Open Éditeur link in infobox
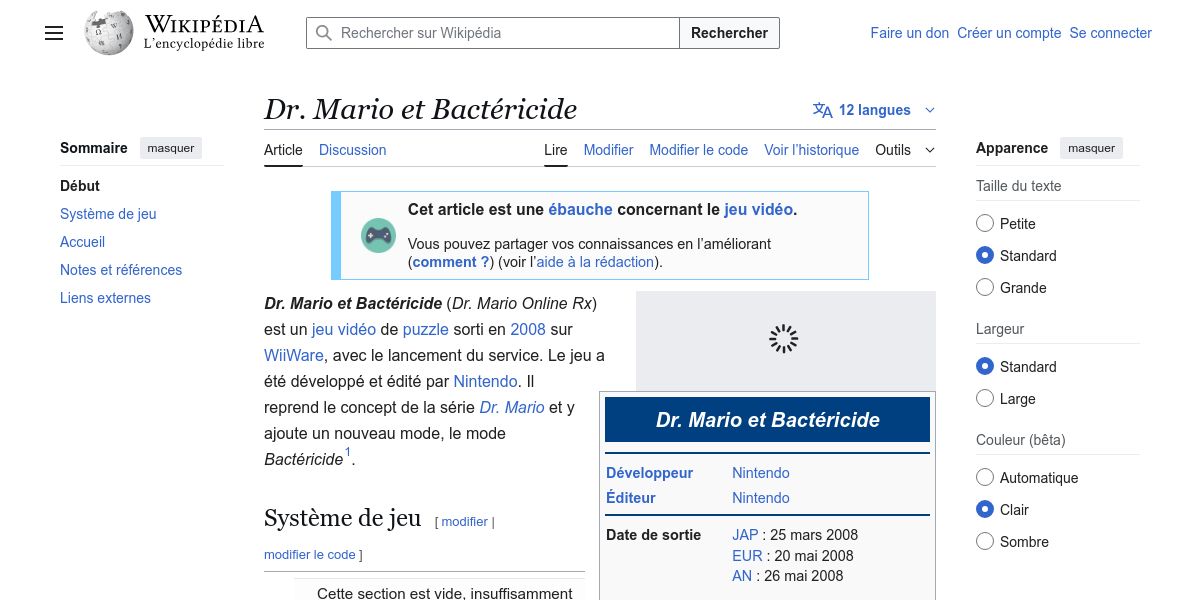This screenshot has width=1200, height=600. pyautogui.click(x=631, y=498)
